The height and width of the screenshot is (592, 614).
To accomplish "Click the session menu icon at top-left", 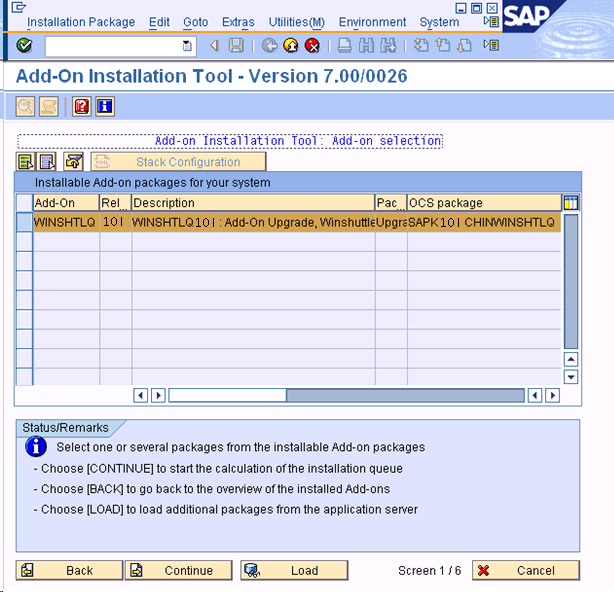I will tap(18, 7).
